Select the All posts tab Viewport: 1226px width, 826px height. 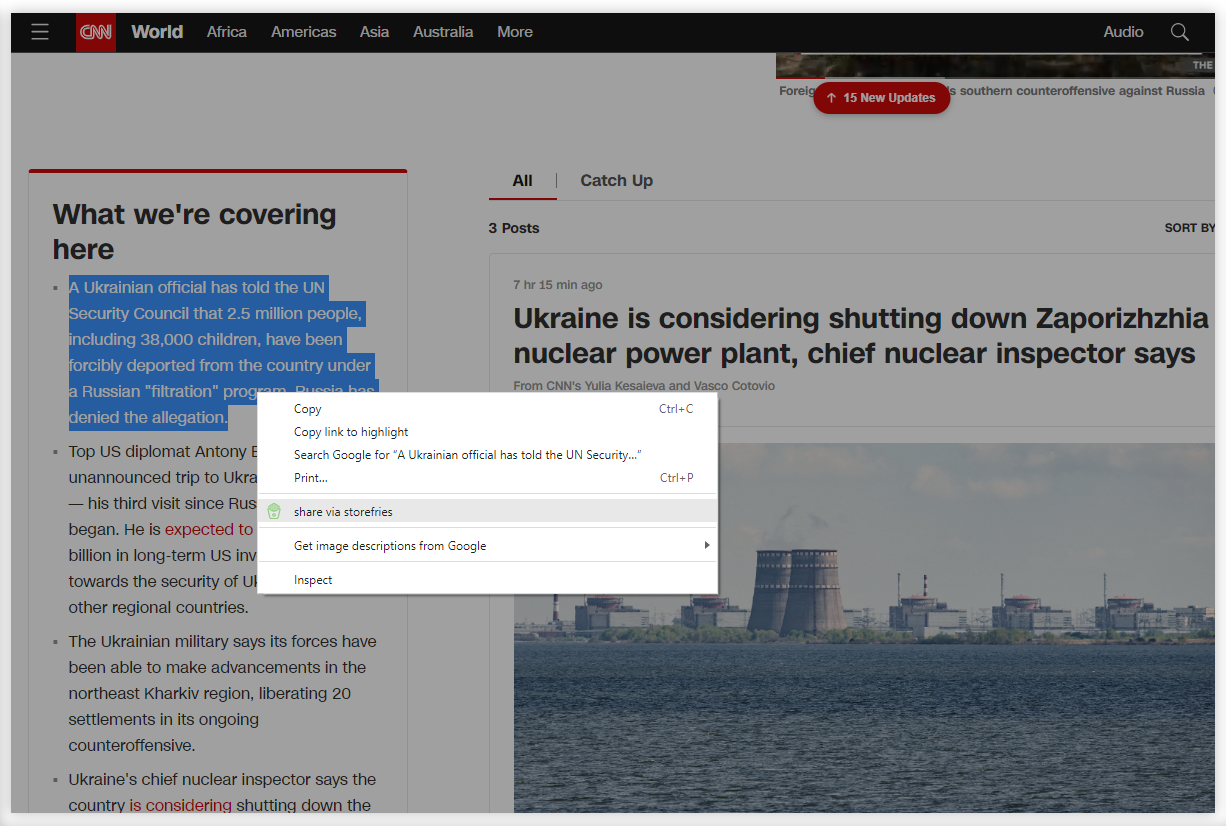(522, 180)
